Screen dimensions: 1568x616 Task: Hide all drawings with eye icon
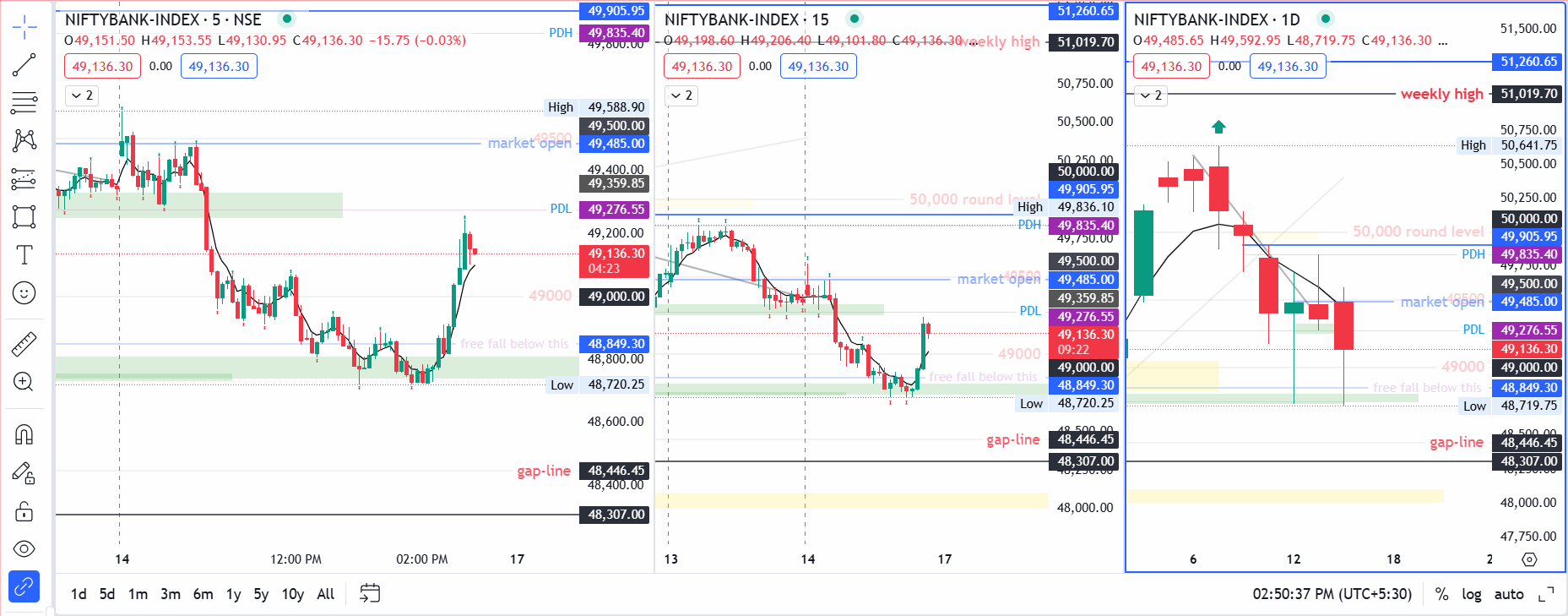[x=24, y=549]
